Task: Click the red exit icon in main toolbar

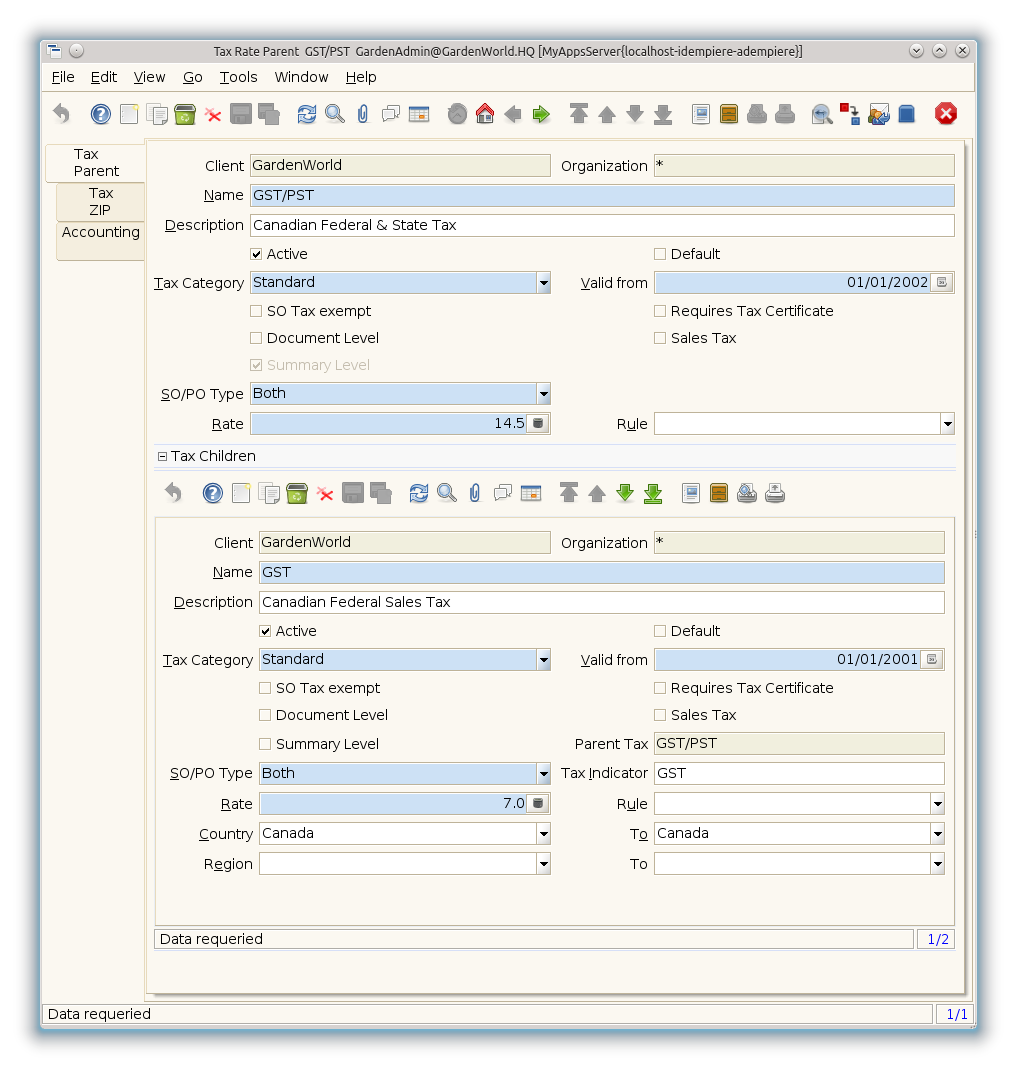Action: [x=945, y=114]
